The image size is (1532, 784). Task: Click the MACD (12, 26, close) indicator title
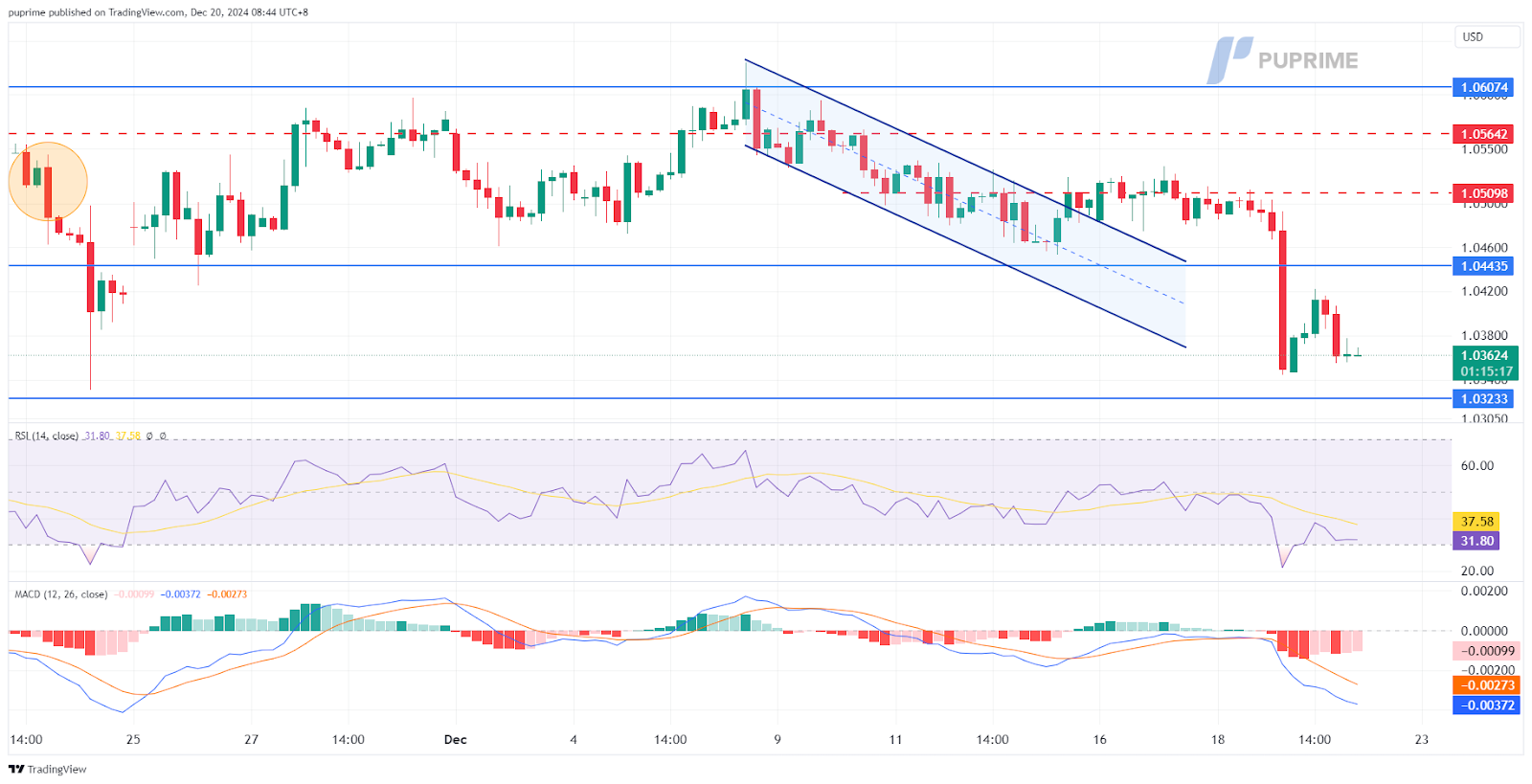pyautogui.click(x=61, y=594)
